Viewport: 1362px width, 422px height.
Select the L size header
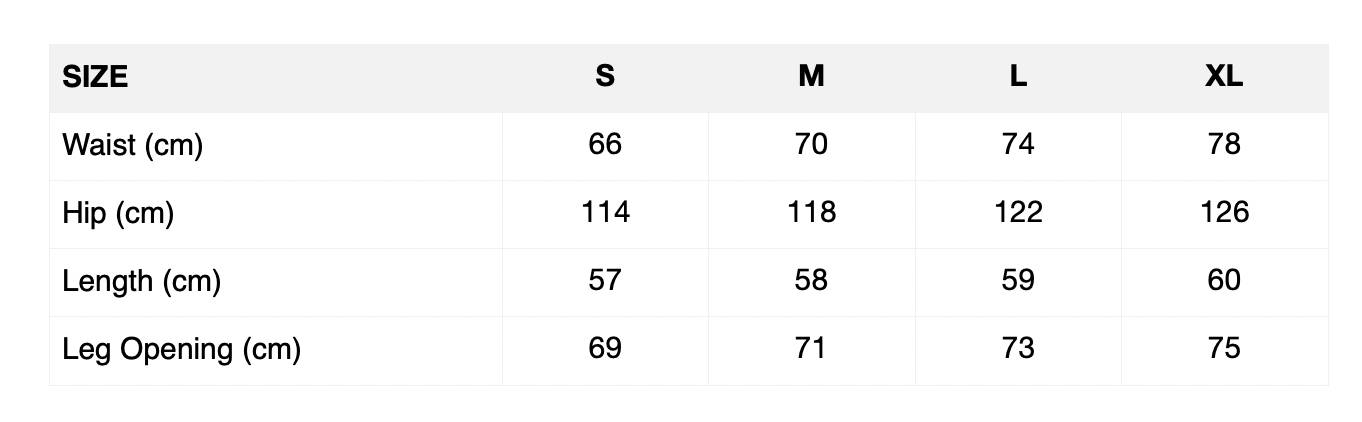click(1018, 77)
